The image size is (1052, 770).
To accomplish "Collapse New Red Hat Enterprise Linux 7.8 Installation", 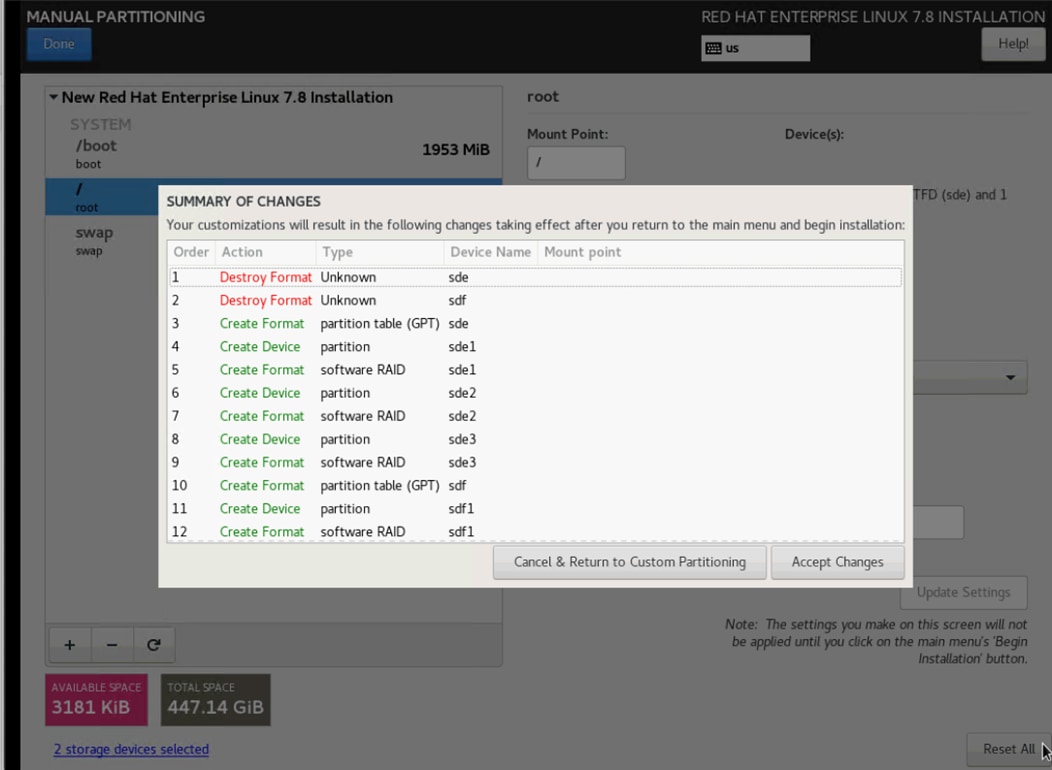I will [53, 98].
